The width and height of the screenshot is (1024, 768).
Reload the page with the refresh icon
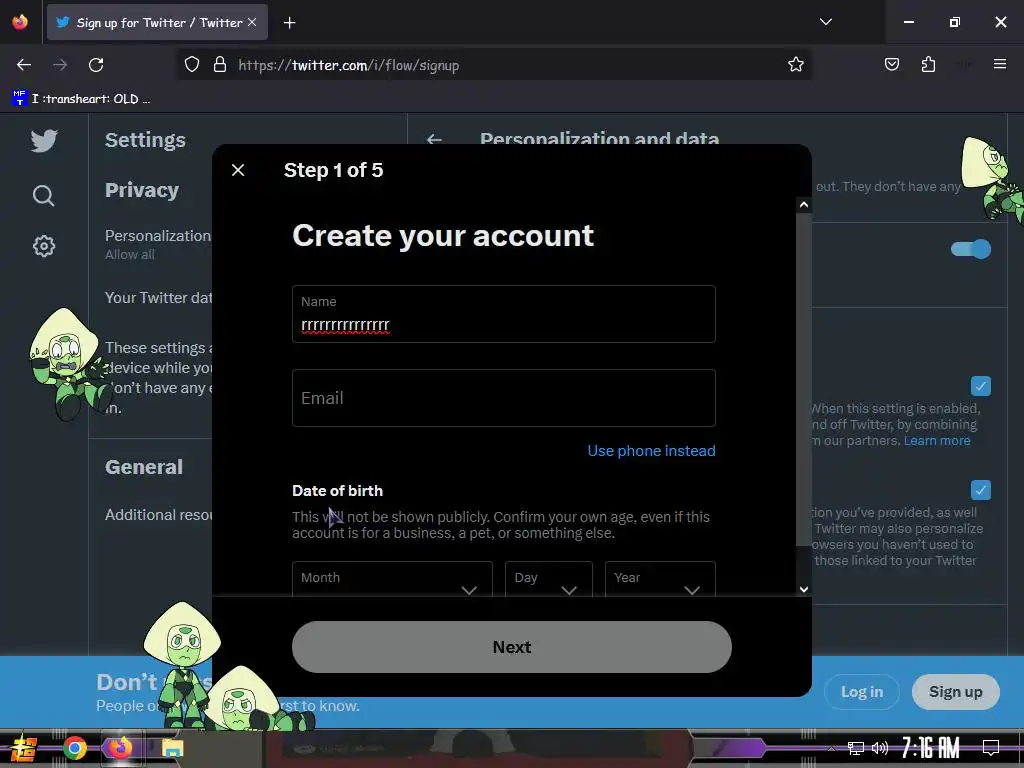click(96, 65)
